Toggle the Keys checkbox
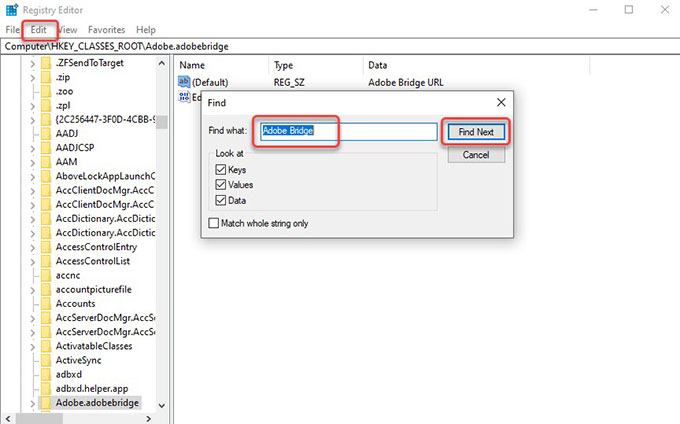Image resolution: width=680 pixels, height=424 pixels. (221, 170)
